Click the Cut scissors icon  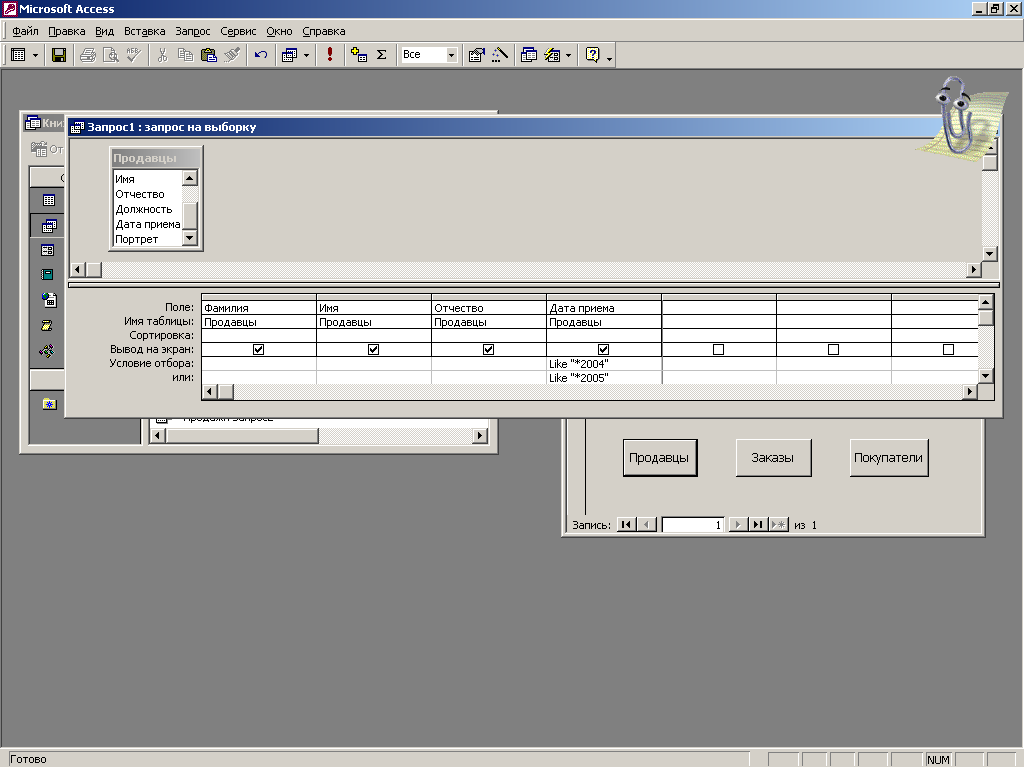click(x=162, y=55)
